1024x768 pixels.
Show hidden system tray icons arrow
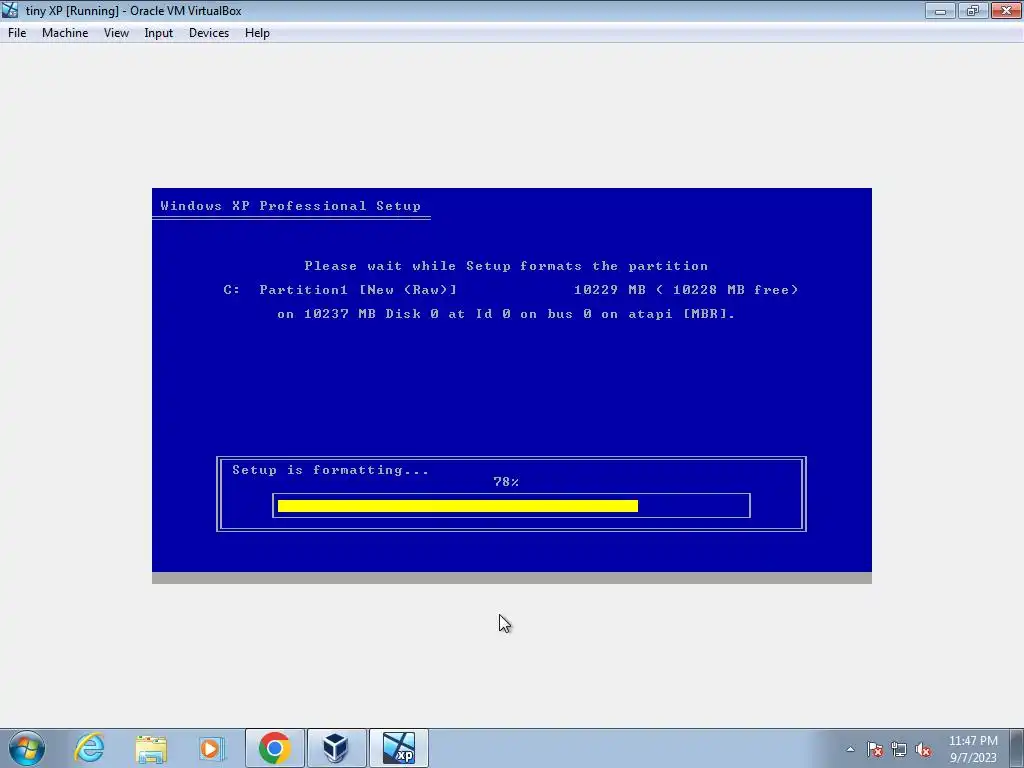pos(850,750)
